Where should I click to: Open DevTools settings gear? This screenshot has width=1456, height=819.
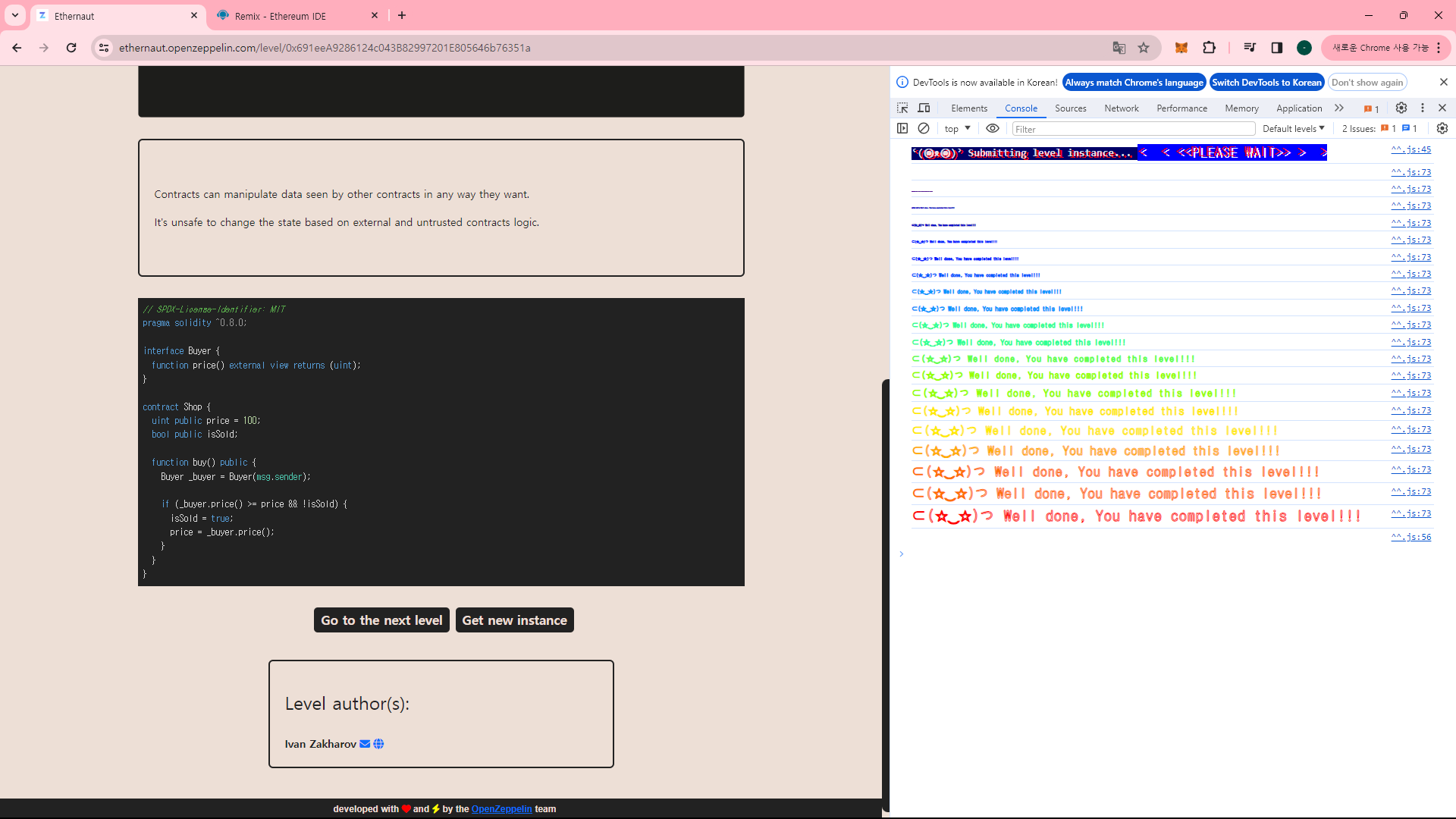tap(1401, 108)
